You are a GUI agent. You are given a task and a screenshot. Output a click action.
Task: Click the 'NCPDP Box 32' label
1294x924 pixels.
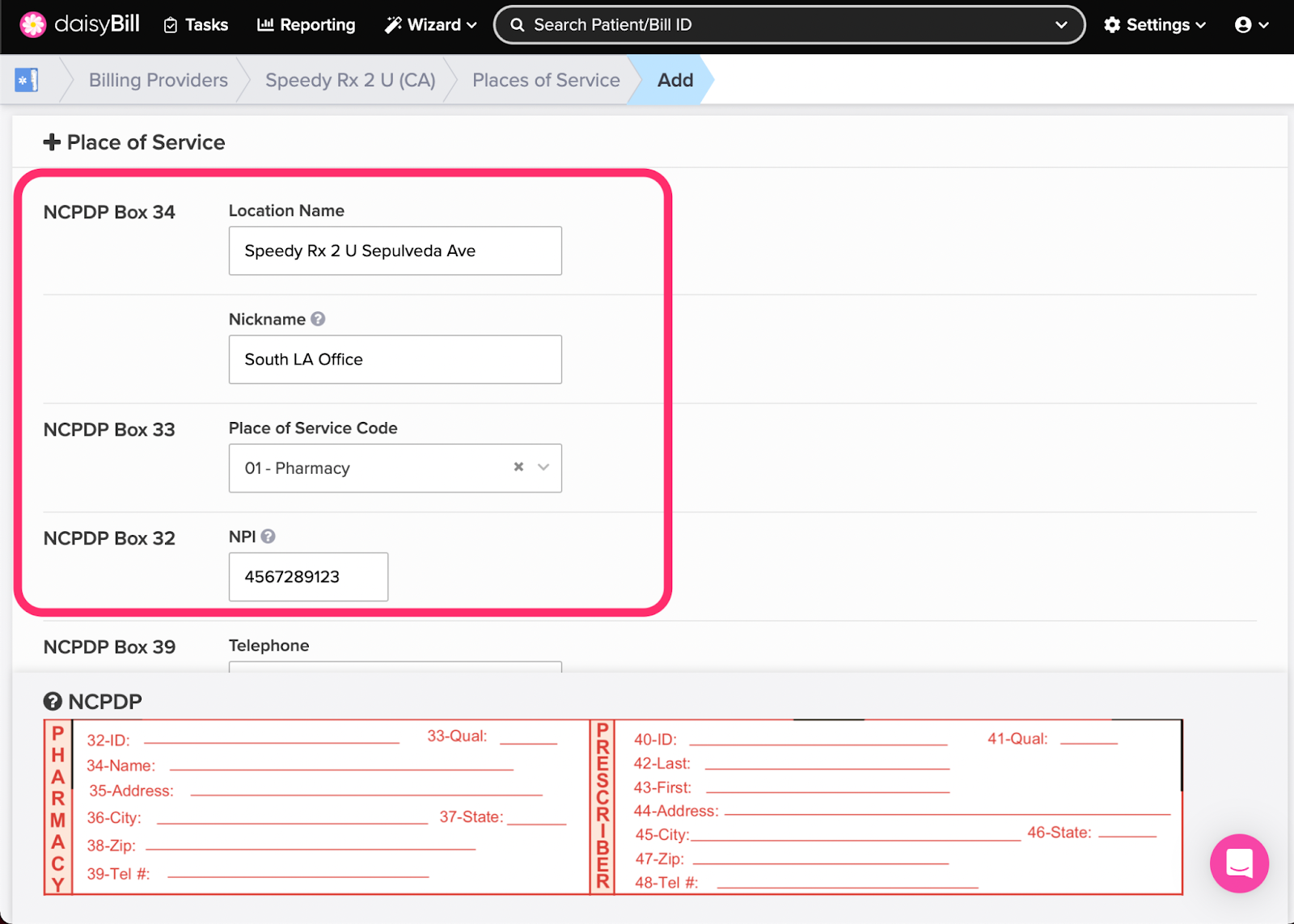pos(109,538)
